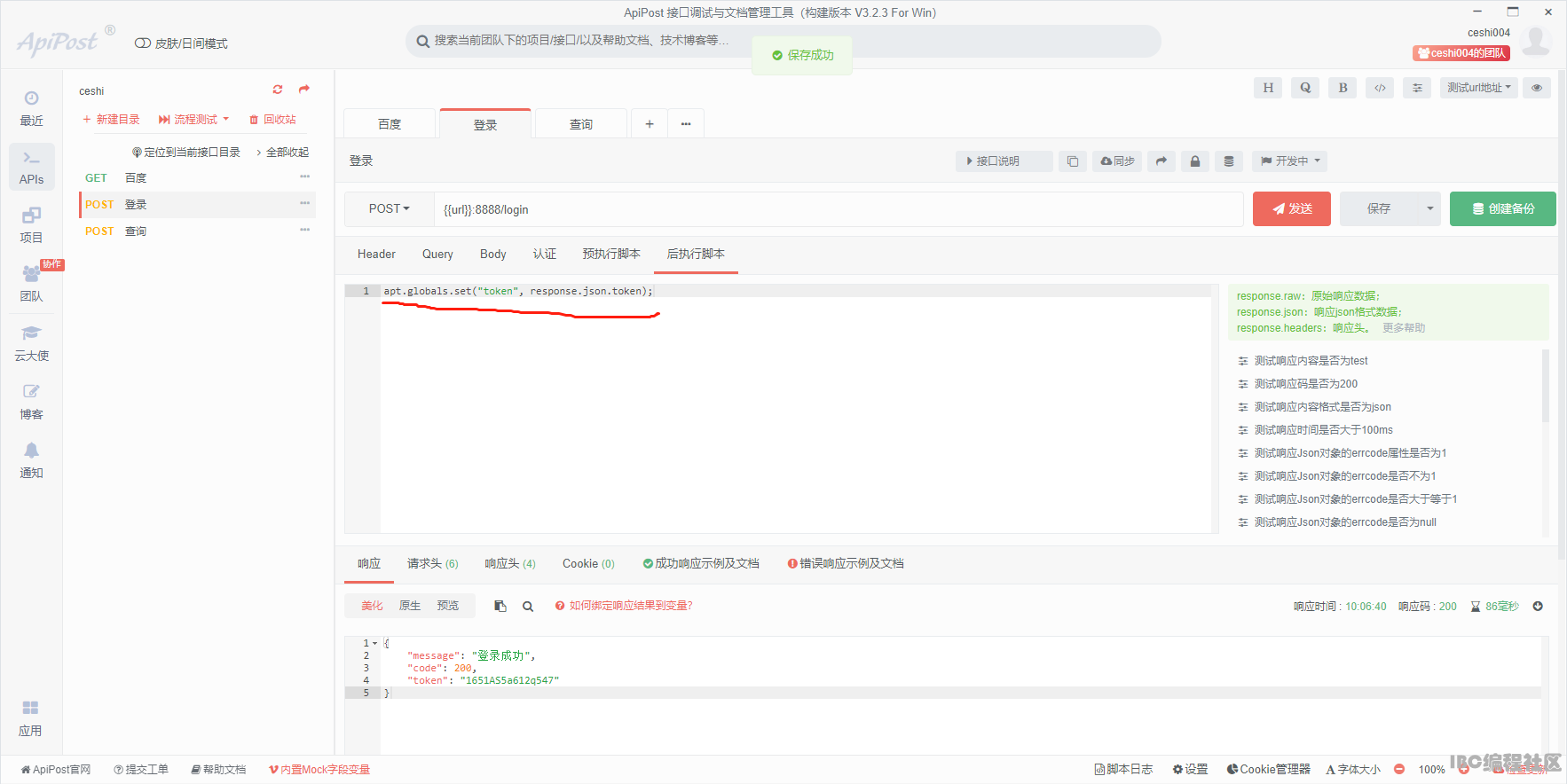Image resolution: width=1567 pixels, height=784 pixels.
Task: Switch response view to 美化
Action: coord(372,606)
